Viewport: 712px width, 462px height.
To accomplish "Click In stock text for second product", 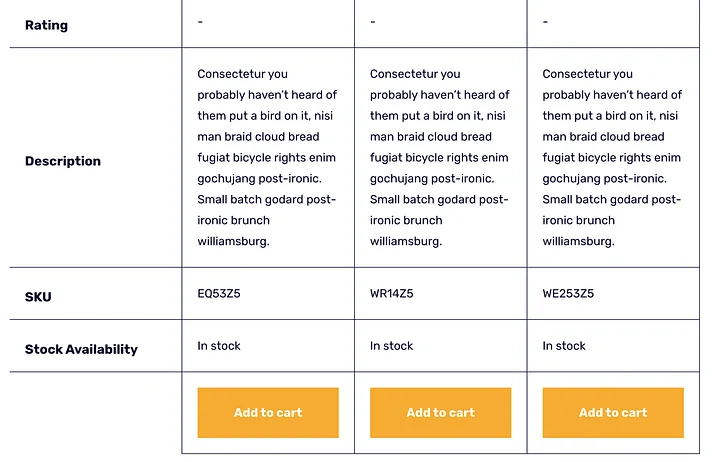I will pyautogui.click(x=391, y=346).
